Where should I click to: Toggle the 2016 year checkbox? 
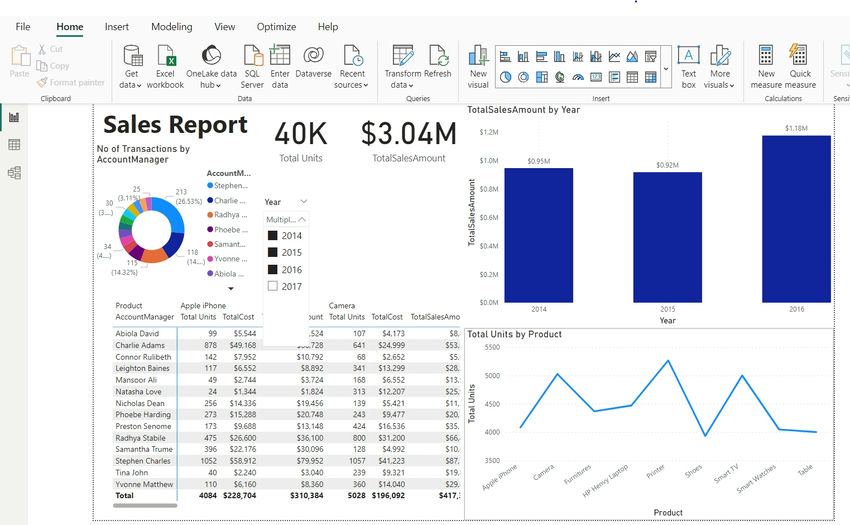coord(273,270)
